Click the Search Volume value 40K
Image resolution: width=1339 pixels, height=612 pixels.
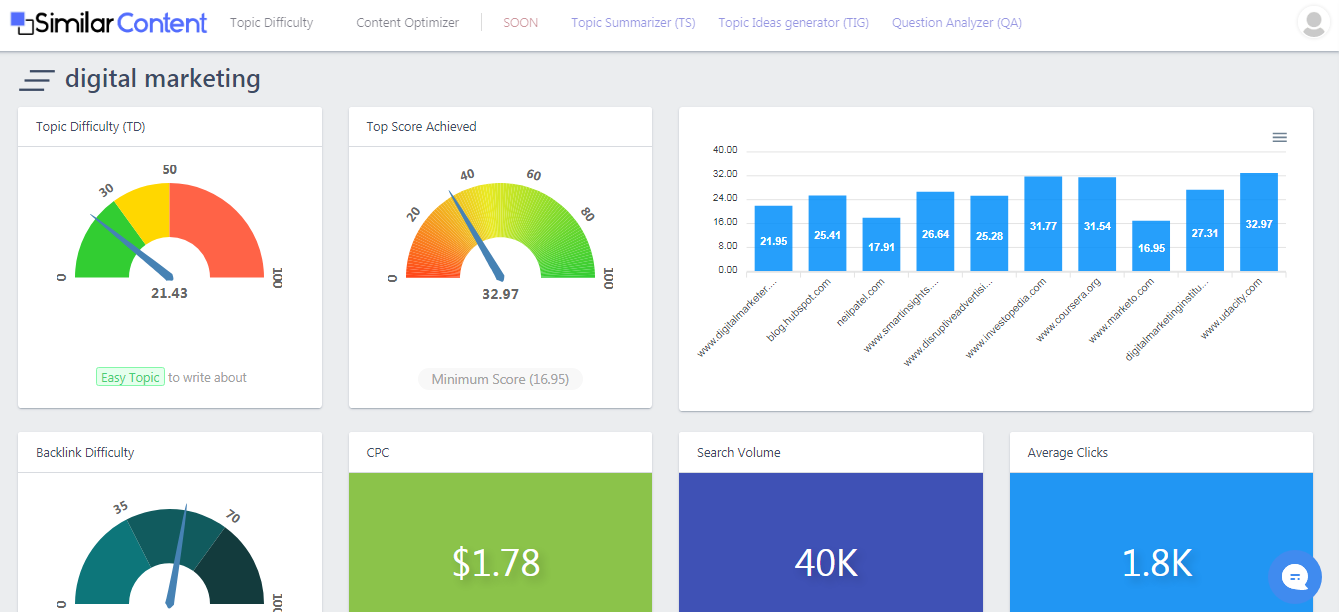[827, 563]
